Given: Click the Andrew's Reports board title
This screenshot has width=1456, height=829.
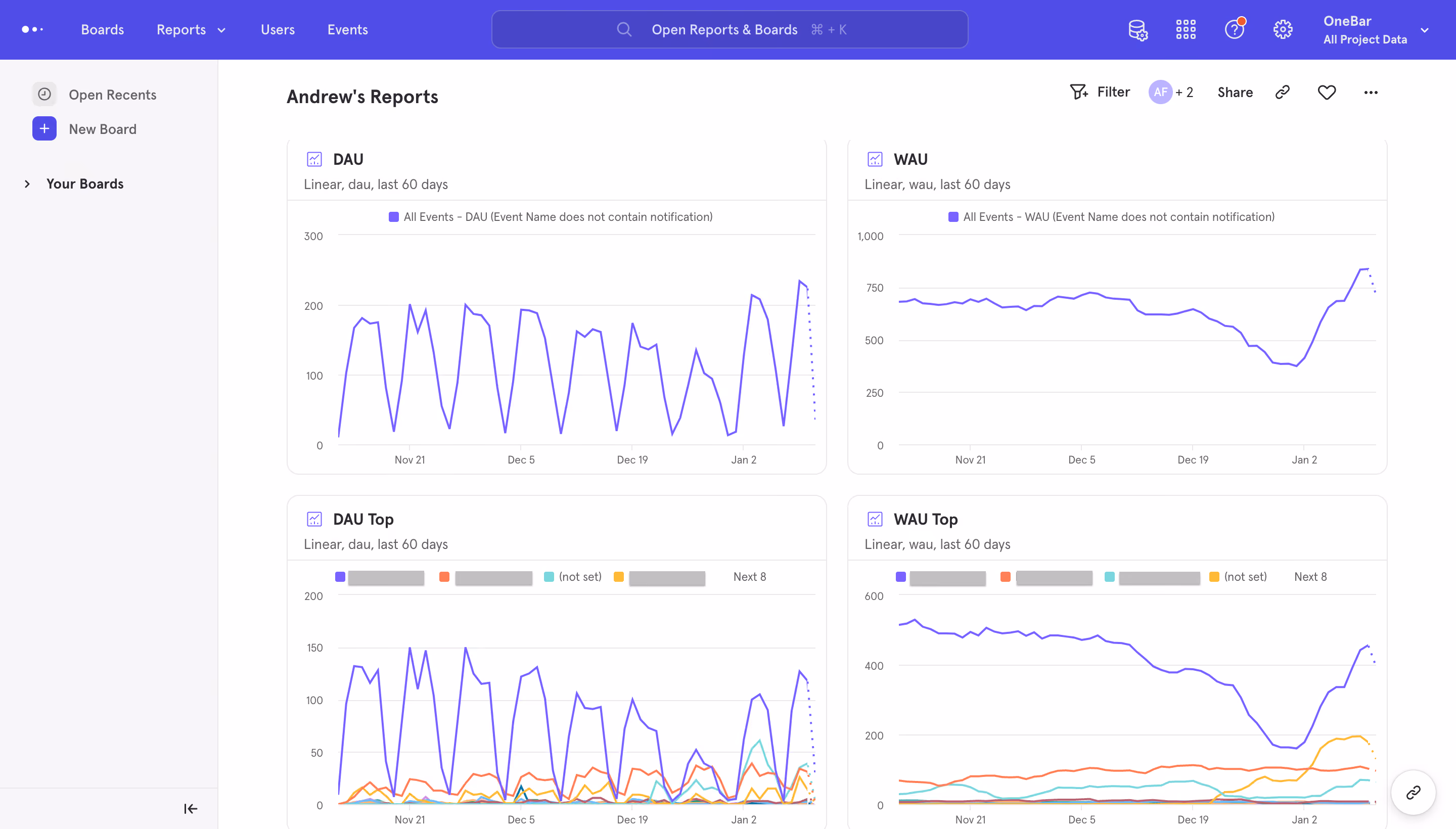Looking at the screenshot, I should pyautogui.click(x=362, y=96).
